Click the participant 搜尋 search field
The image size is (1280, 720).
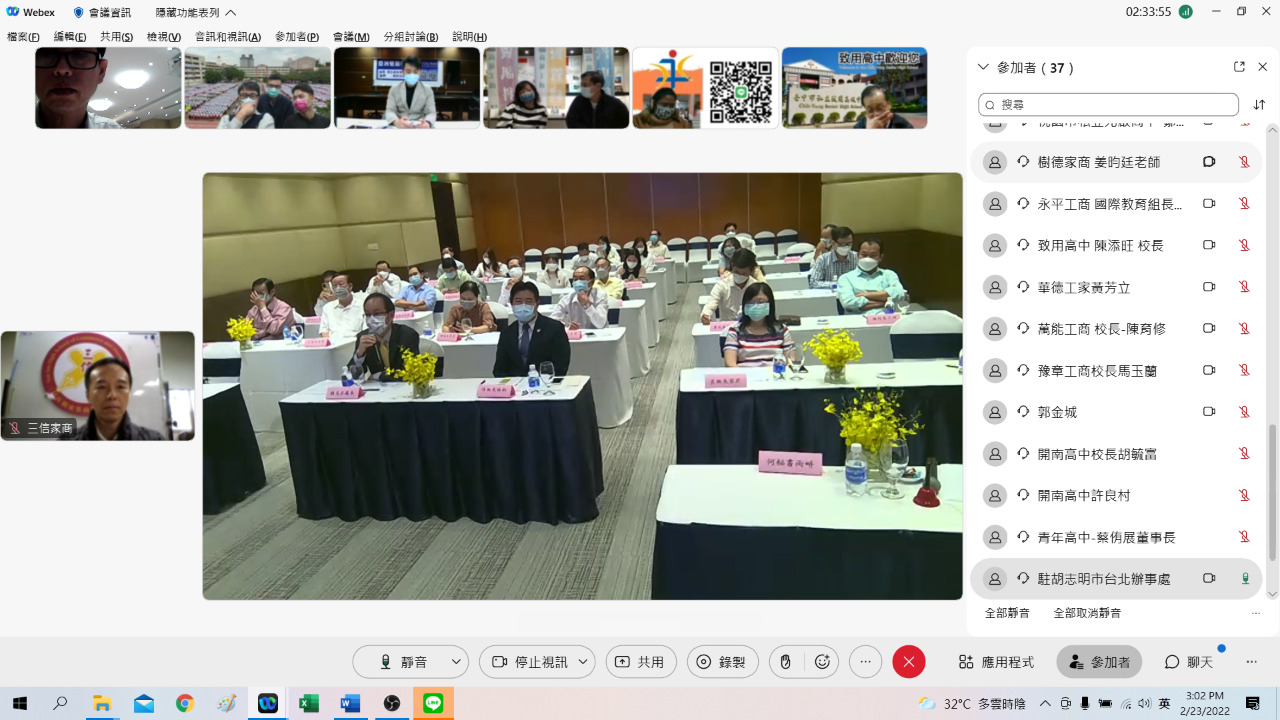point(1108,105)
